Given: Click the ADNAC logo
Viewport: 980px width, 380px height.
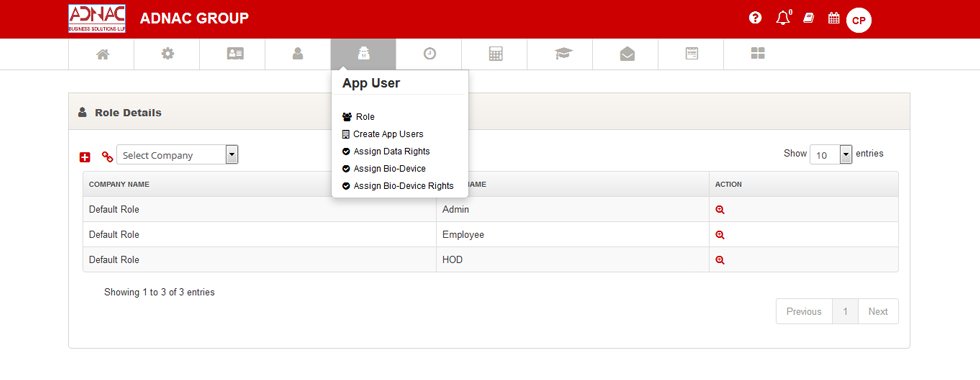Looking at the screenshot, I should tap(97, 19).
